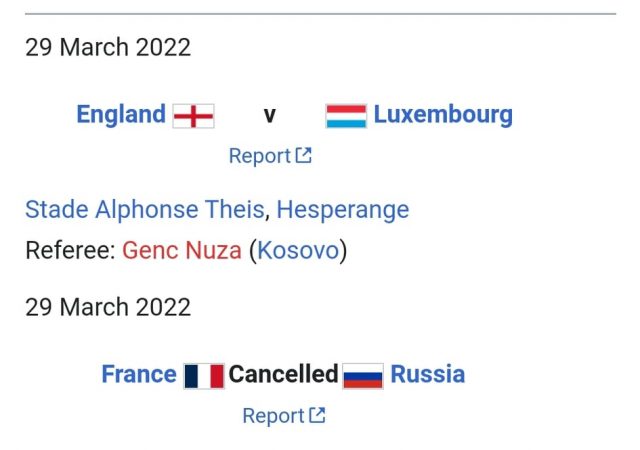This screenshot has width=640, height=450.
Task: Click external-link icon beside France match Report
Action: 317,415
